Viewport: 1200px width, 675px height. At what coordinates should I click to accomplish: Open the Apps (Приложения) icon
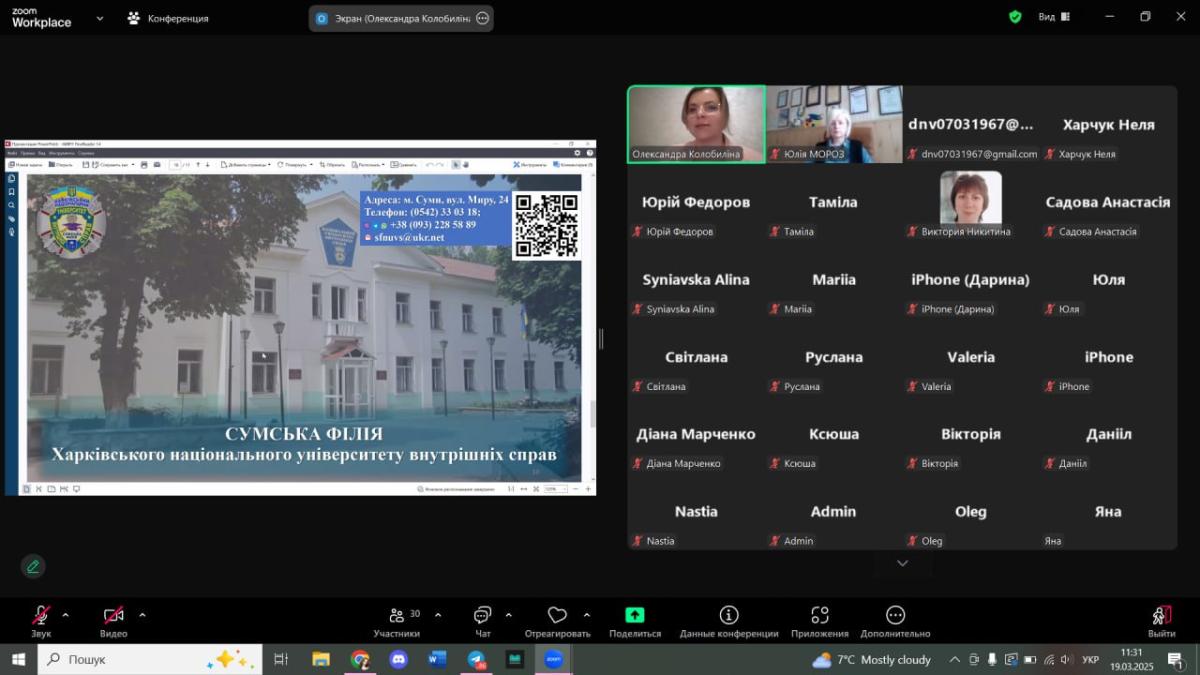[819, 616]
